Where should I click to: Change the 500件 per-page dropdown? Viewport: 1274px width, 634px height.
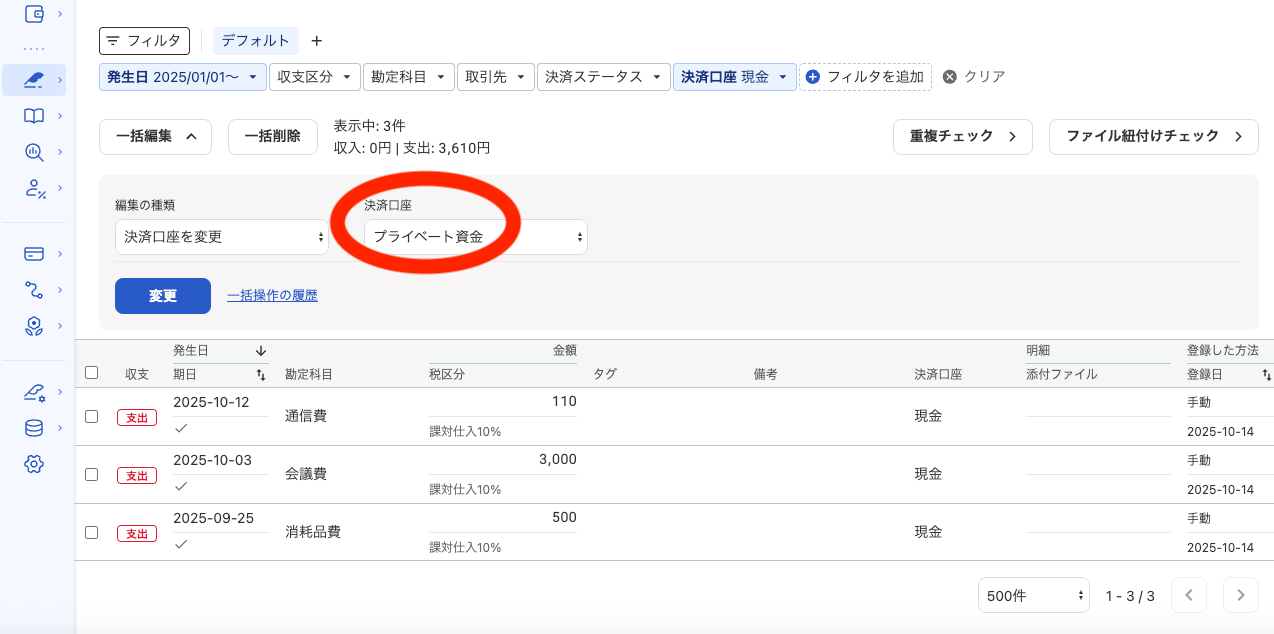point(1033,595)
